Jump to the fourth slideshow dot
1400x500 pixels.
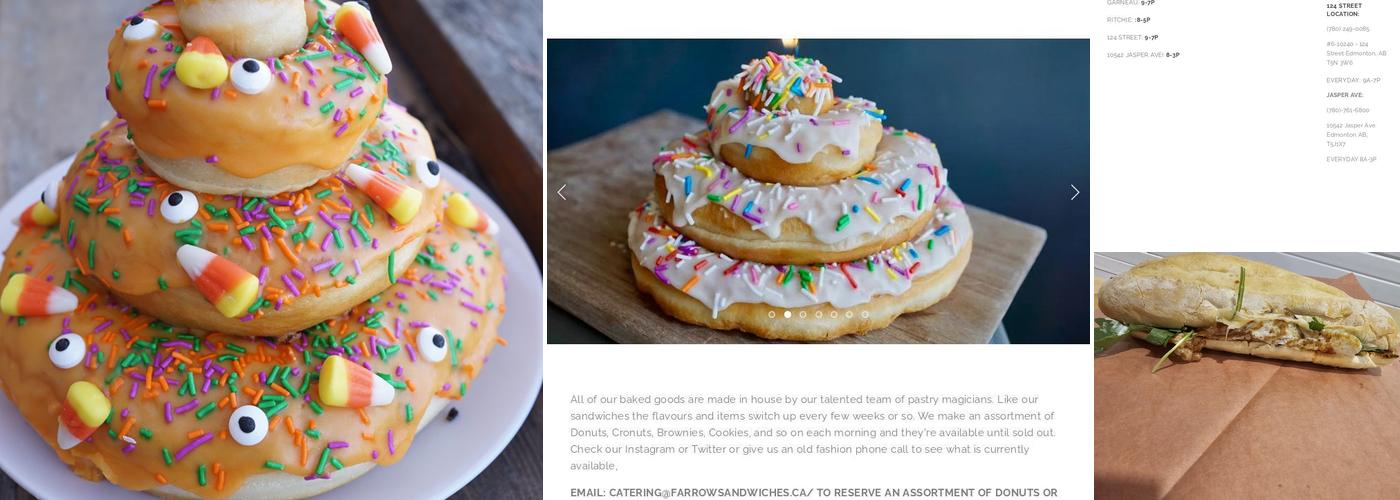pyautogui.click(x=818, y=314)
